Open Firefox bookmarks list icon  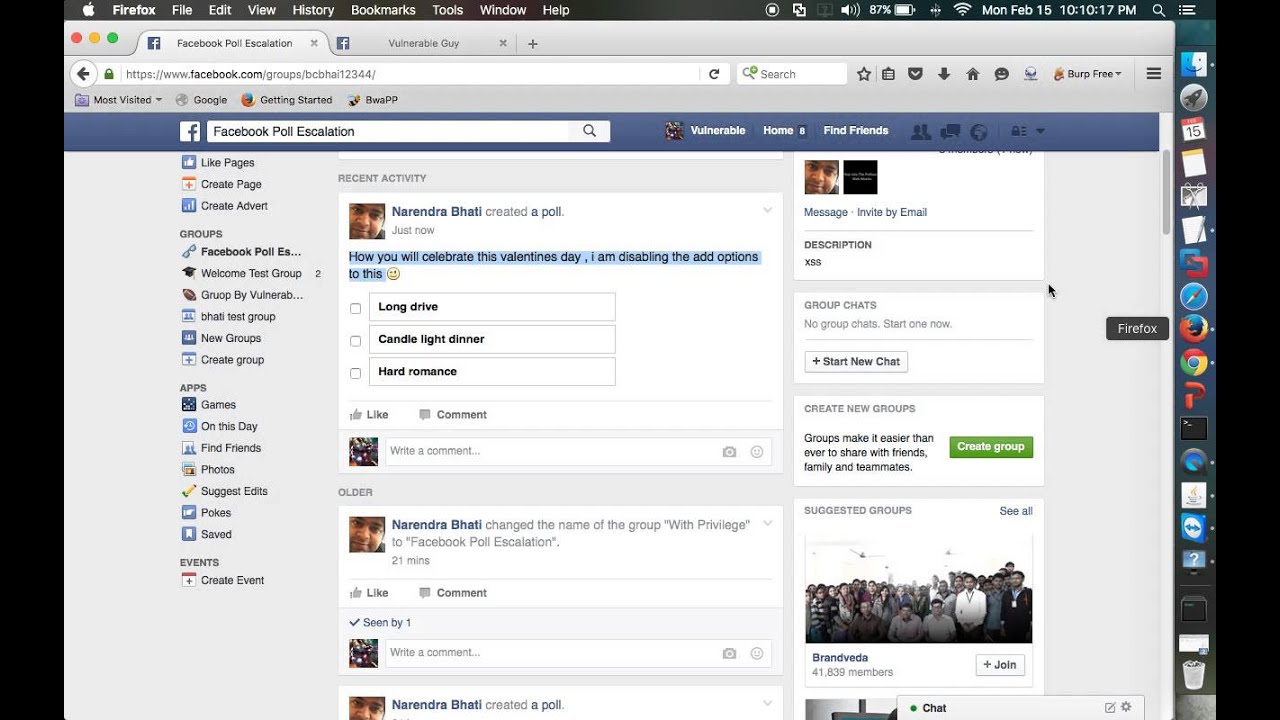point(889,74)
